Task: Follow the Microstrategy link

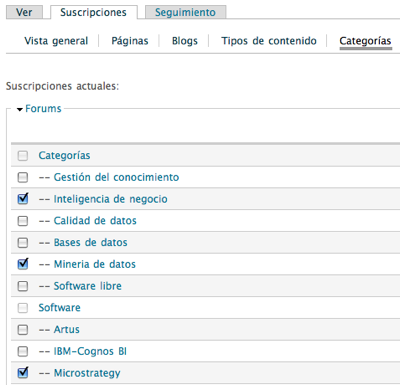Action: coord(87,373)
